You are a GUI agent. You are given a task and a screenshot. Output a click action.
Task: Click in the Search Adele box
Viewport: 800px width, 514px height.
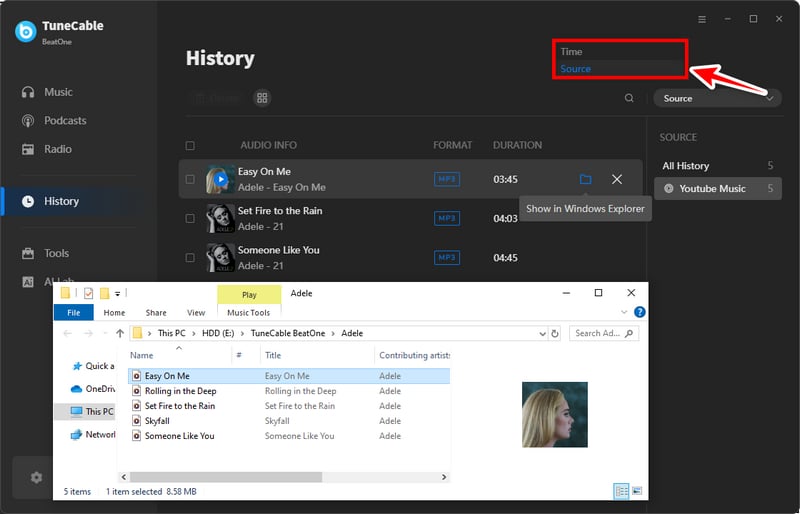click(x=604, y=333)
